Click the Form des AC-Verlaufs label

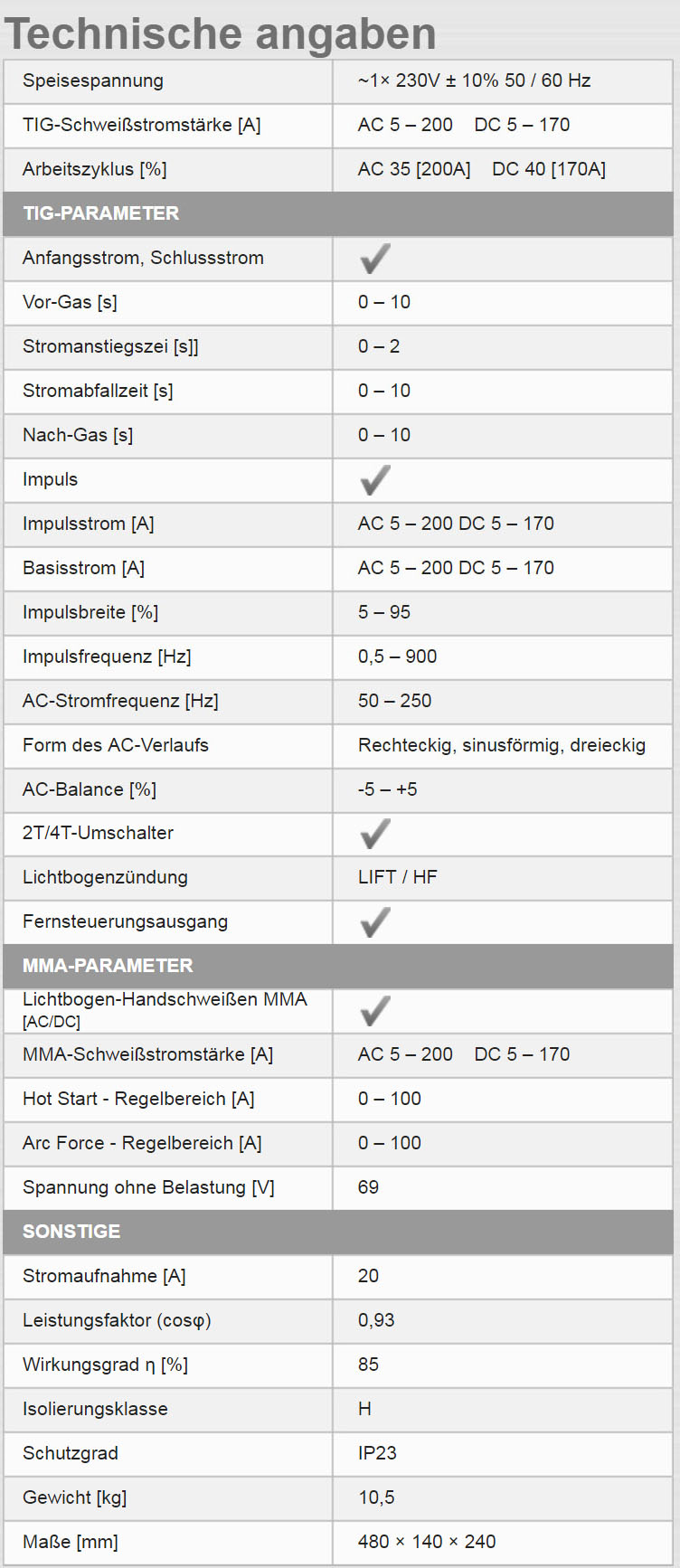tap(116, 745)
